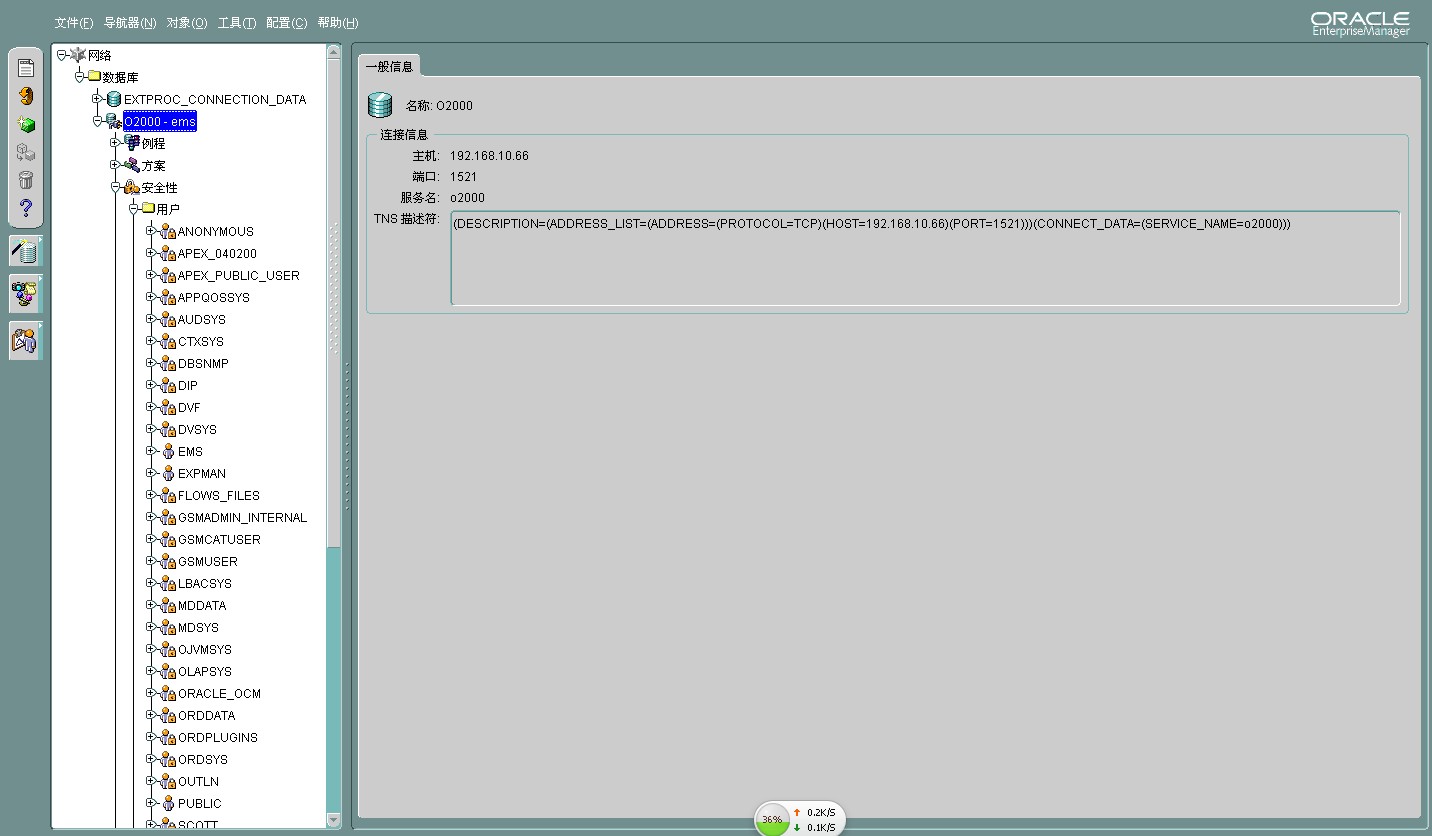Click the 例程 instance icon
This screenshot has height=836, width=1432.
tap(132, 143)
